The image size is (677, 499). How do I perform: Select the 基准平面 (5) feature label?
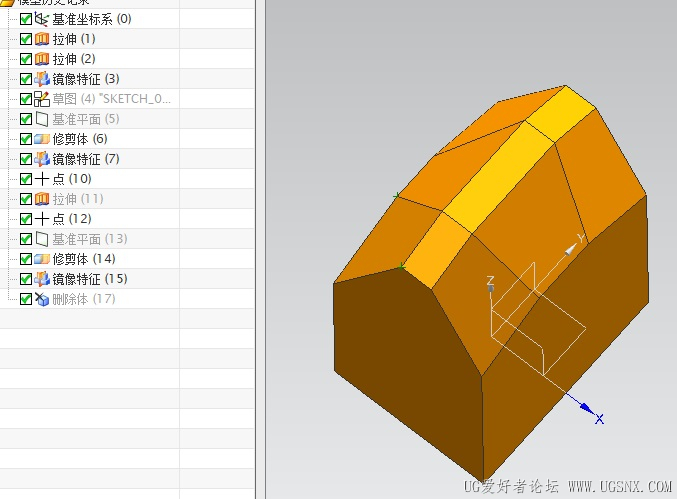click(86, 119)
